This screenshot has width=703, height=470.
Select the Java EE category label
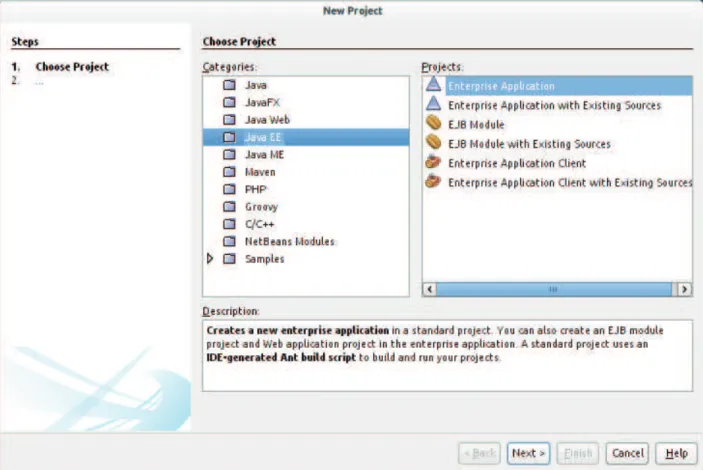tap(263, 137)
